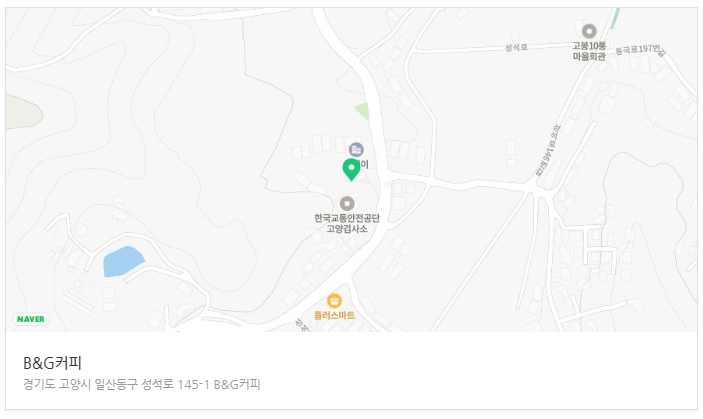703x419 pixels.
Task: Click the 고봉10통 마을회관 gray marker icon
Action: tap(589, 31)
